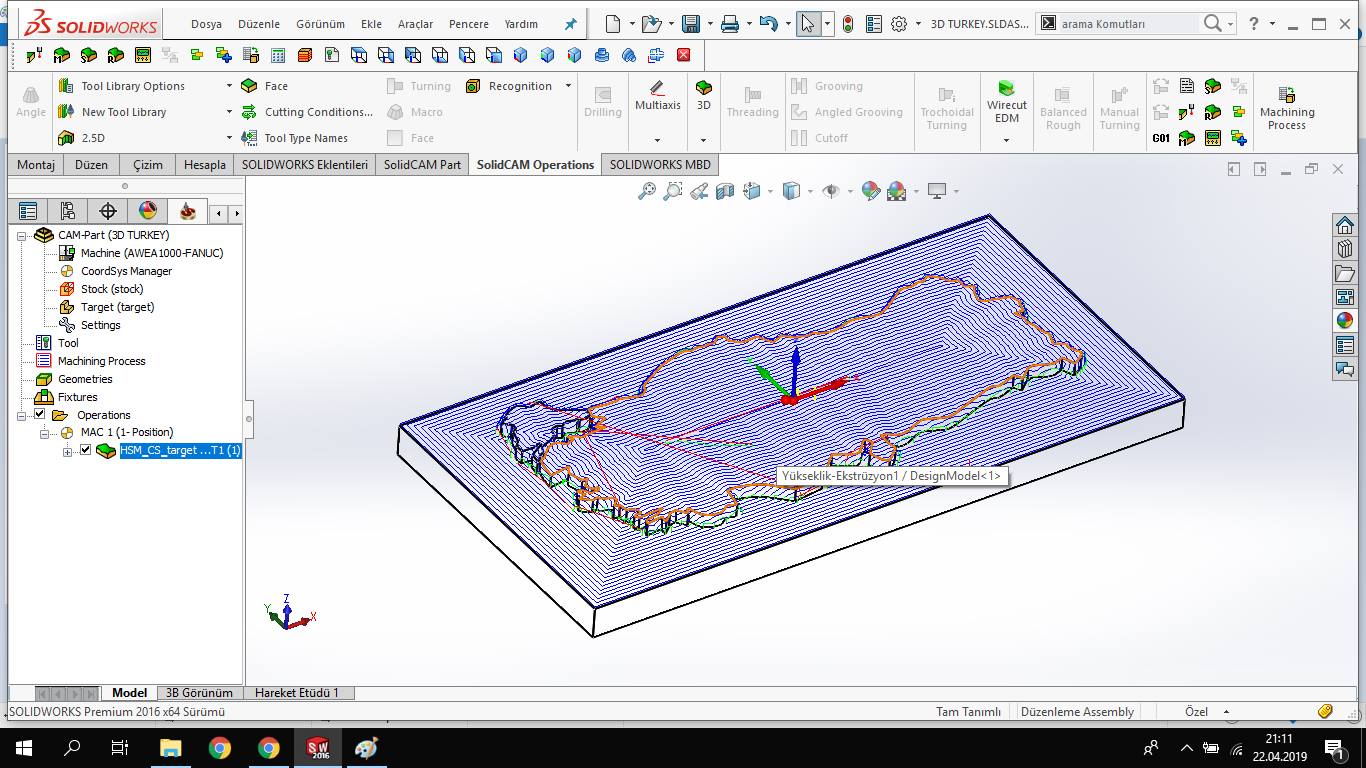Click the Recognition toolbar icon
Viewport: 1366px width, 768px height.
click(473, 86)
